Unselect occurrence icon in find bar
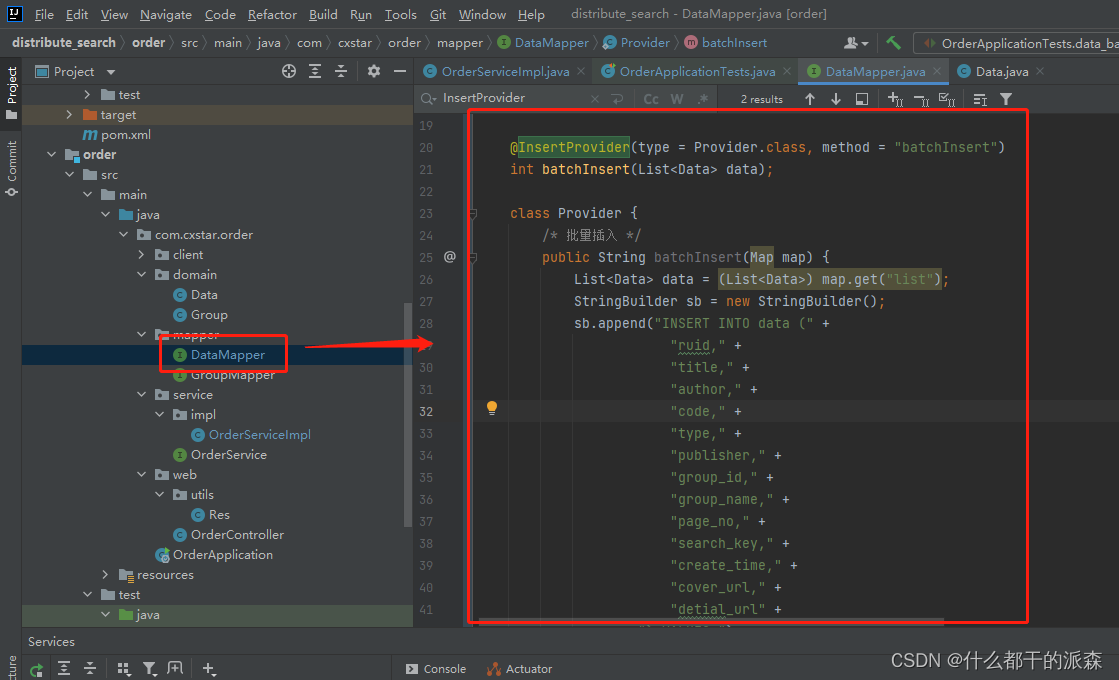The image size is (1119, 680). click(x=921, y=99)
